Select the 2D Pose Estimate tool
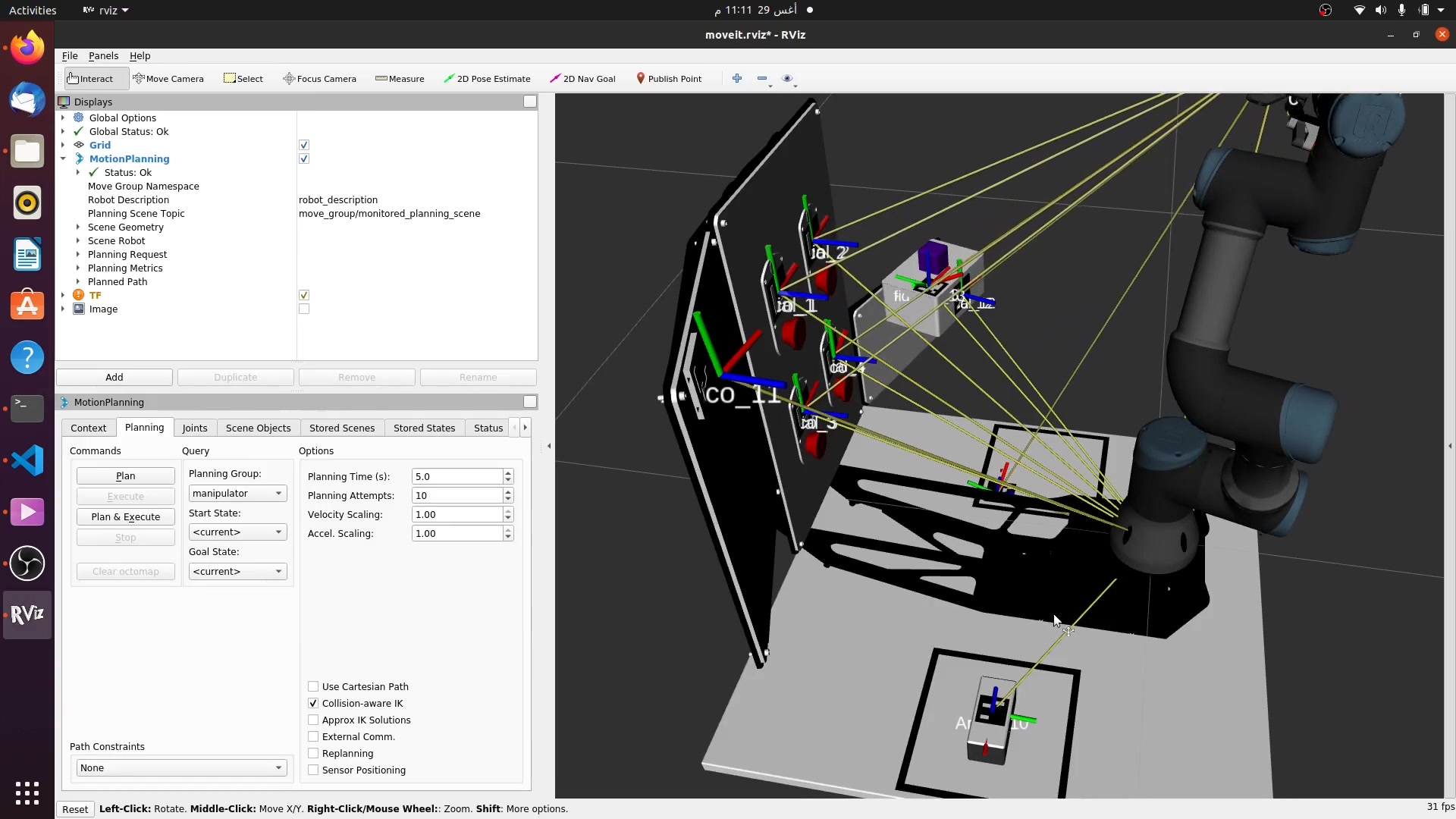1456x819 pixels. [x=487, y=78]
